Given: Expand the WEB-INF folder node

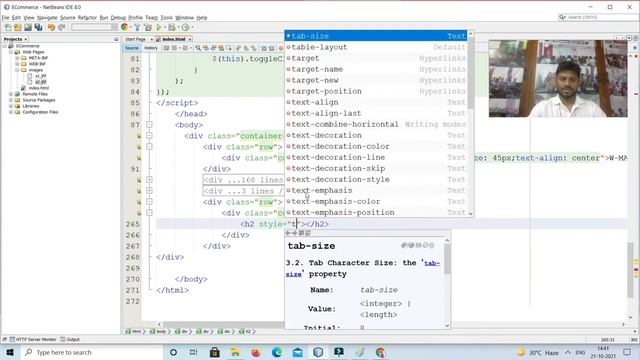Looking at the screenshot, I should click(x=17, y=64).
